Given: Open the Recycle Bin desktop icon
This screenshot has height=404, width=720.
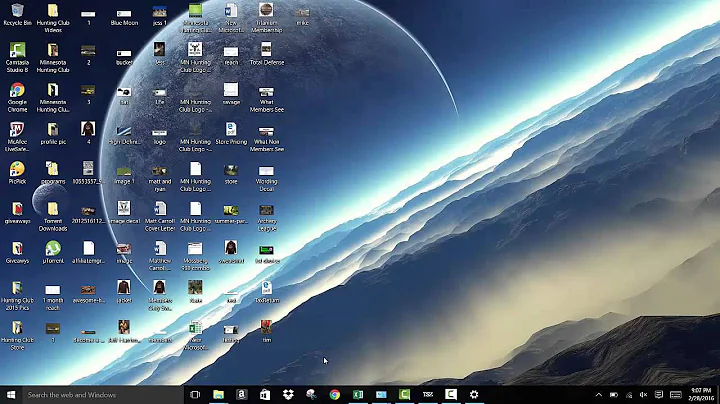Looking at the screenshot, I should 17,15.
